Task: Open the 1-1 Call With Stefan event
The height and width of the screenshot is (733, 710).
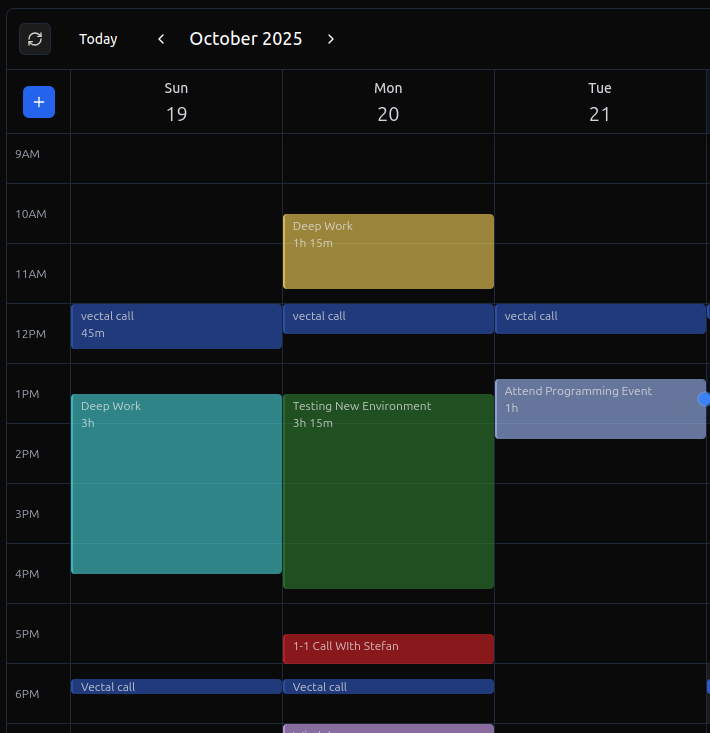Action: tap(388, 648)
